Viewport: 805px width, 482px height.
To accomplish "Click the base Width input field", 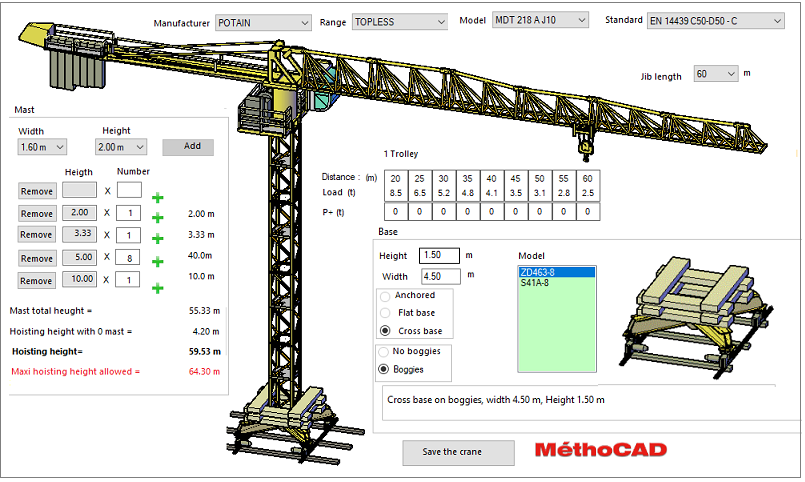I will point(441,276).
